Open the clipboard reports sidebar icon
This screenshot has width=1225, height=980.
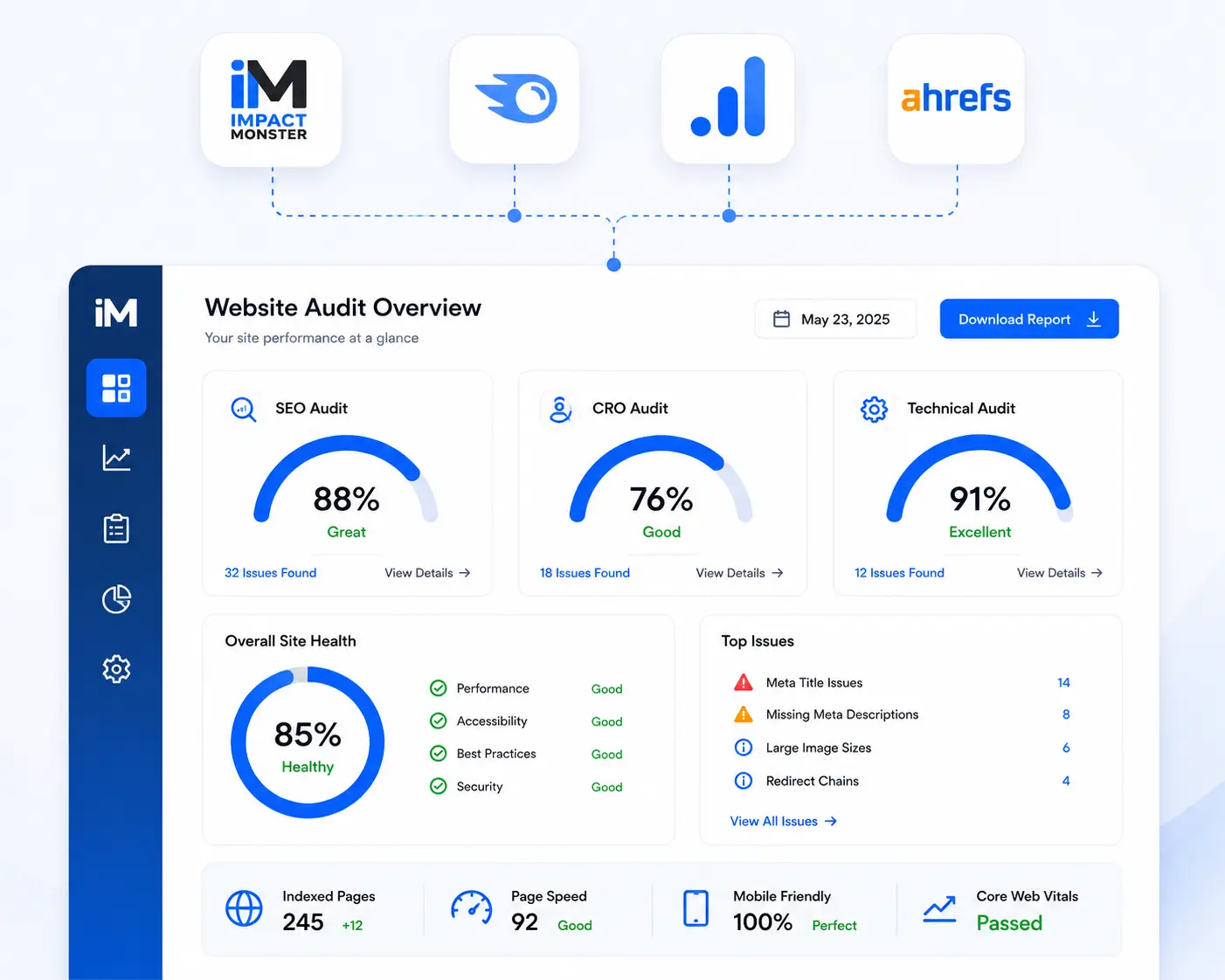point(116,528)
